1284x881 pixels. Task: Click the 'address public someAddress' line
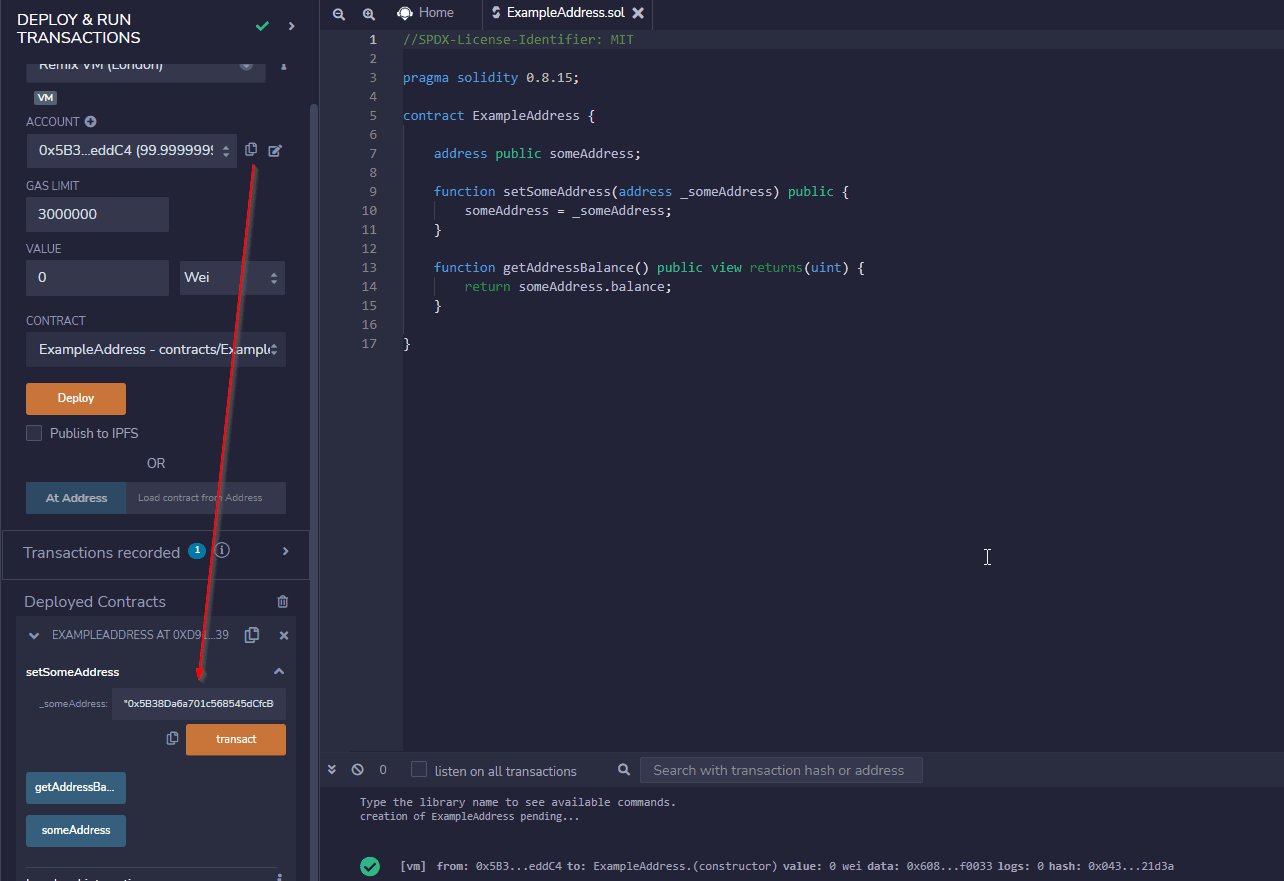click(x=537, y=153)
